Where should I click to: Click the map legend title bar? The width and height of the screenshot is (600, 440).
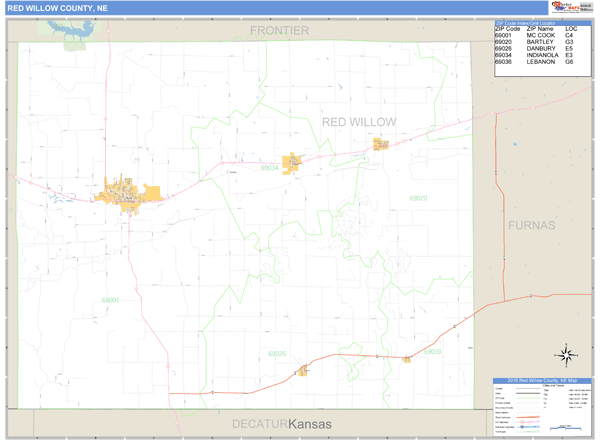click(x=543, y=380)
